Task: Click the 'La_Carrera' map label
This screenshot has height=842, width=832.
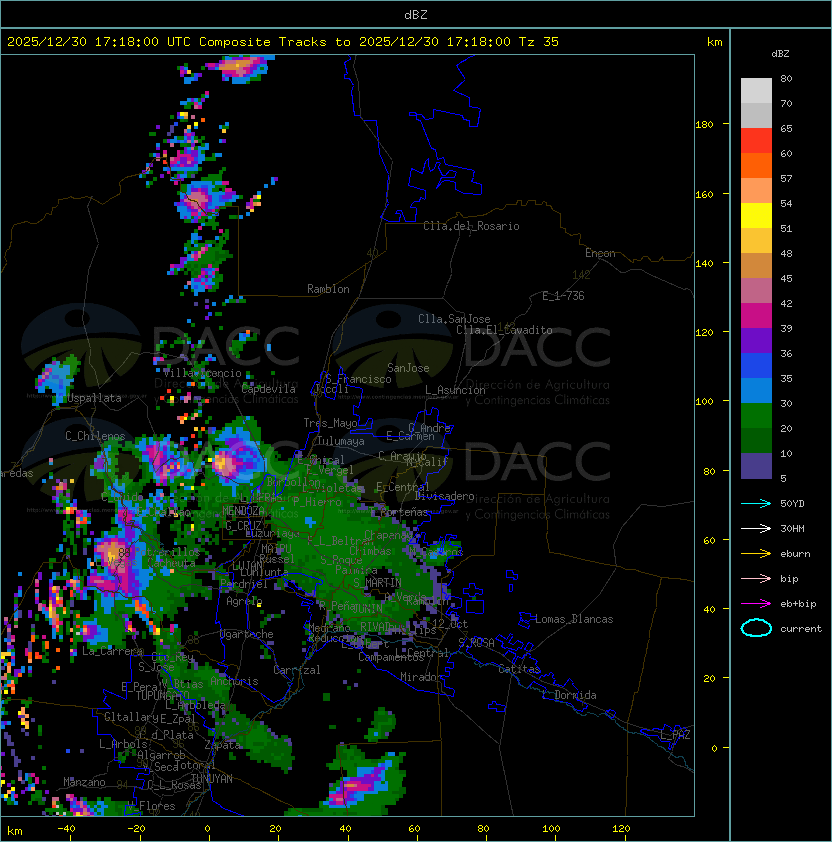Action: coord(113,651)
